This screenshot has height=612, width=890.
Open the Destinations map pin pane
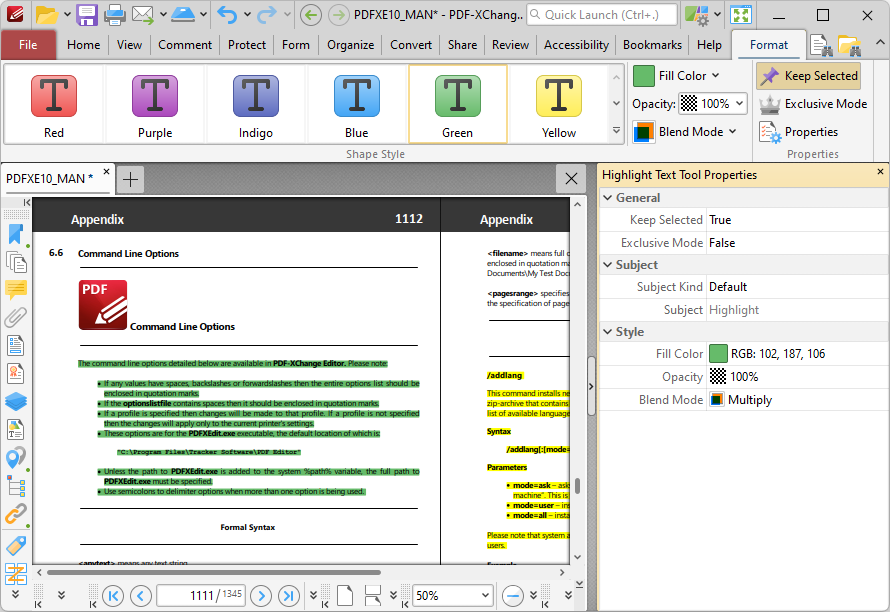pyautogui.click(x=16, y=458)
